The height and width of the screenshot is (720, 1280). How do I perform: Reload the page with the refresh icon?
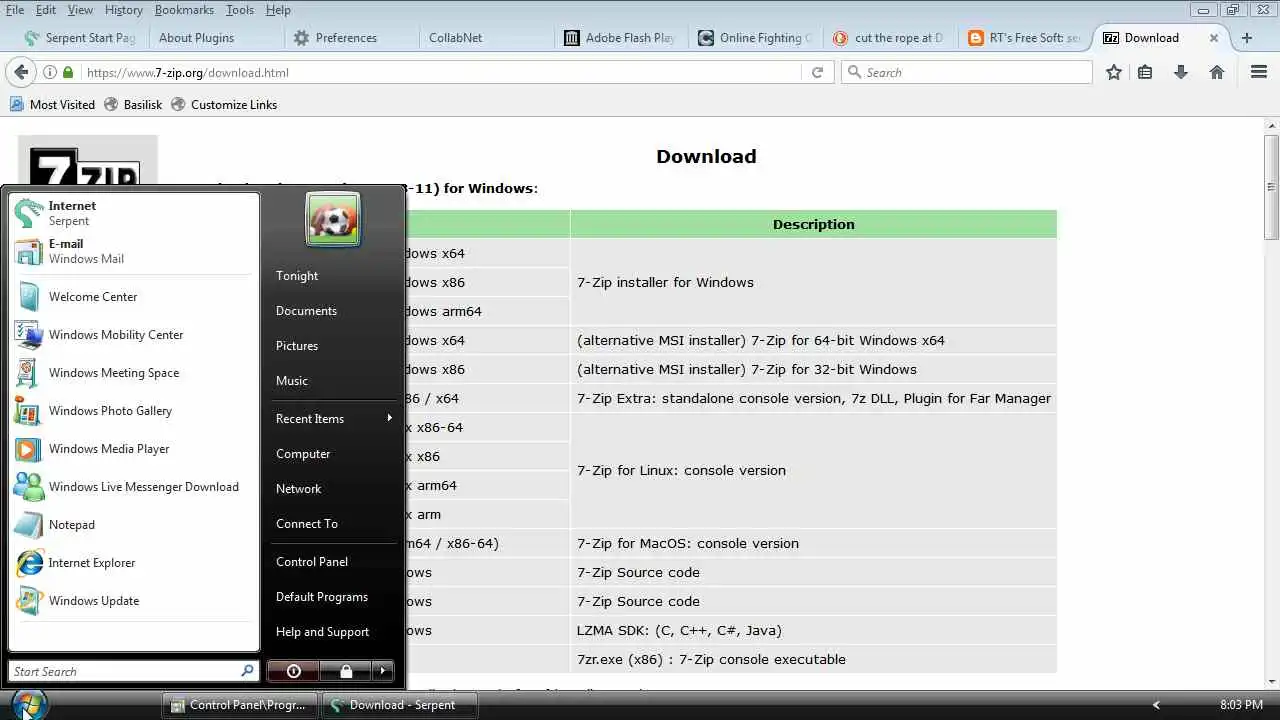point(817,72)
